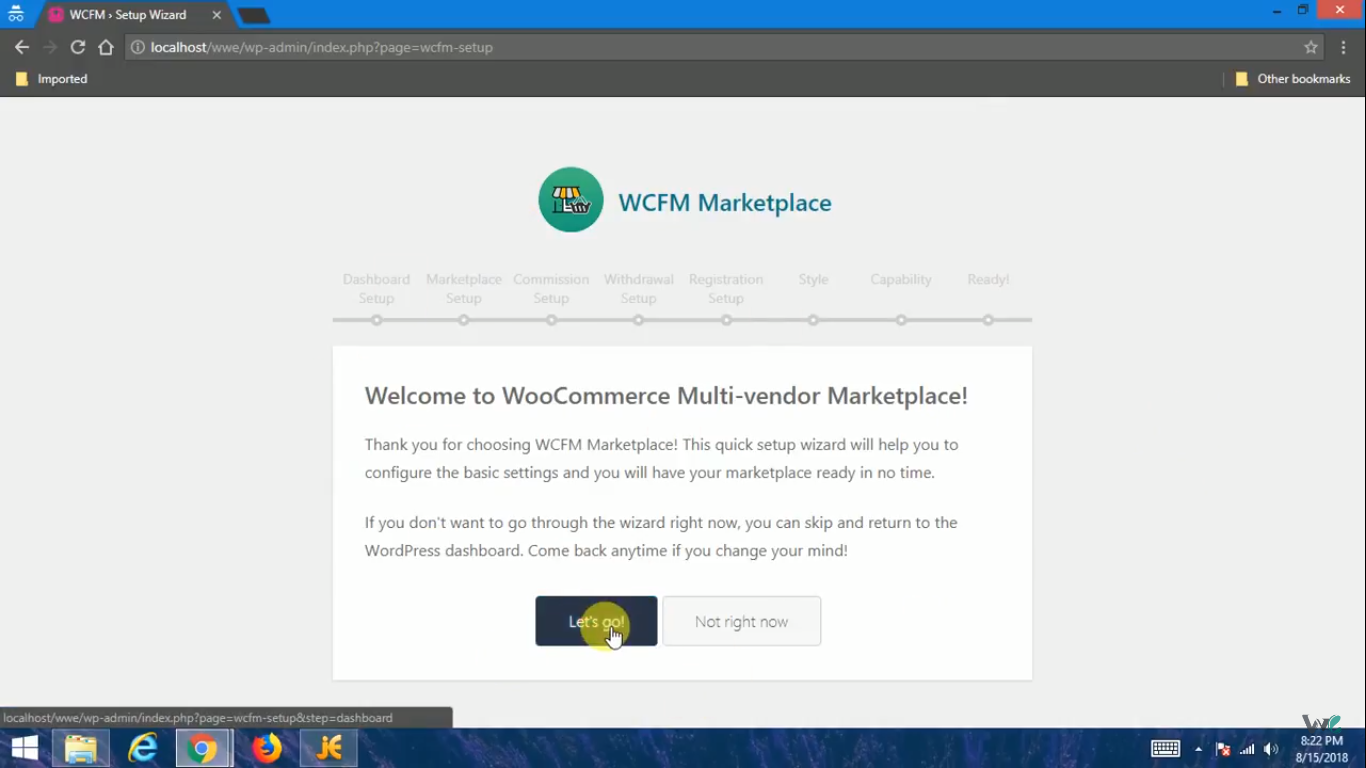Open the browser home page icon

point(105,47)
